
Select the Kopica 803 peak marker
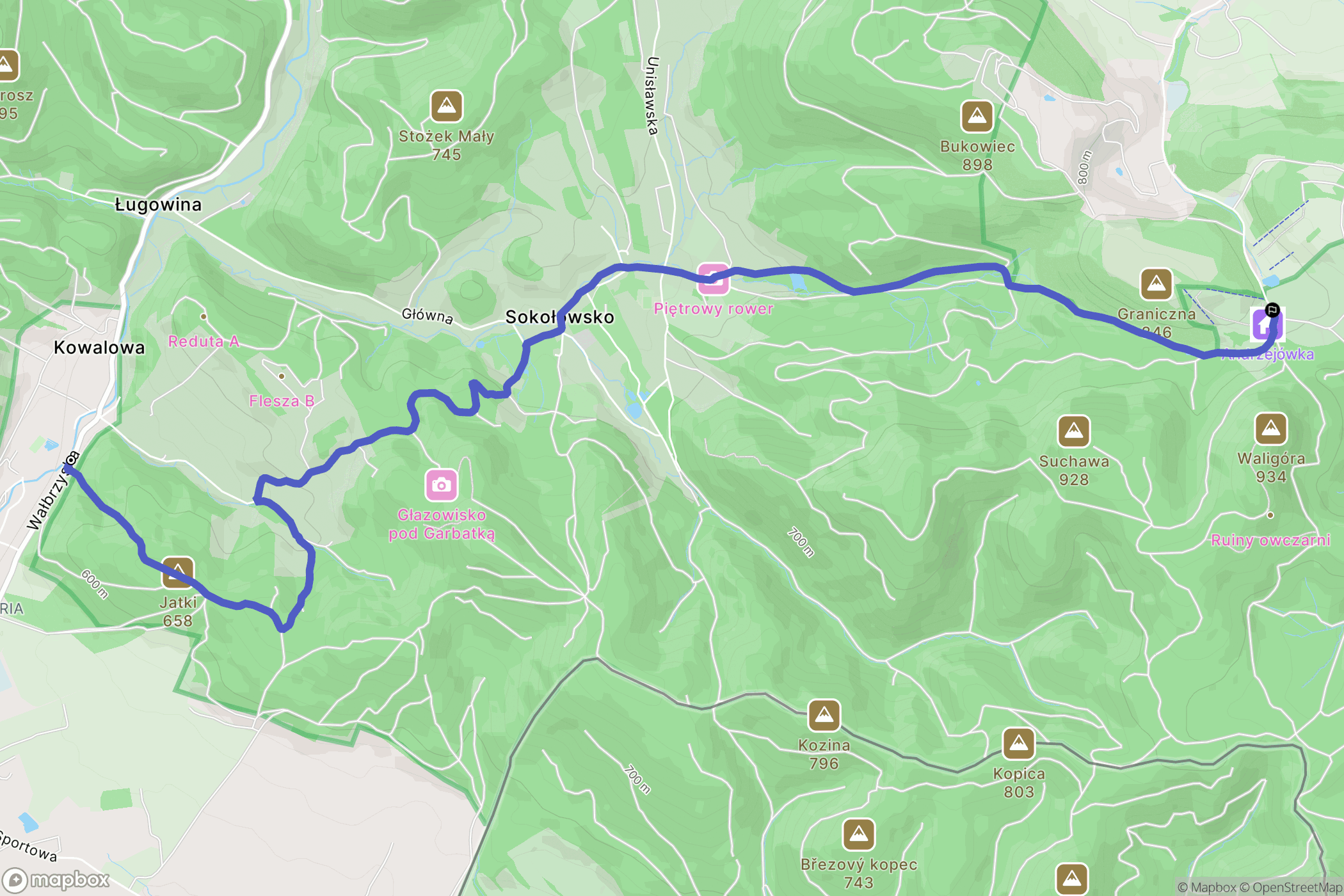[1018, 744]
